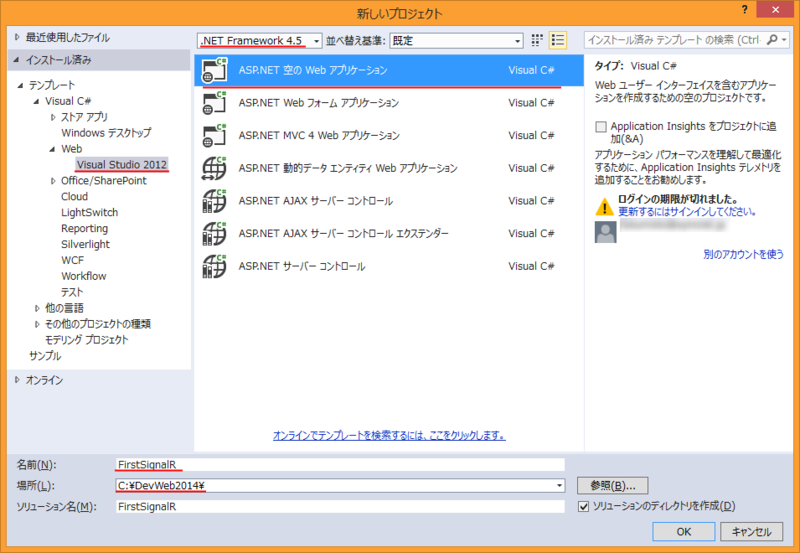Select LightSwitch in the template tree
Screen dimensions: 800x553
pos(89,213)
